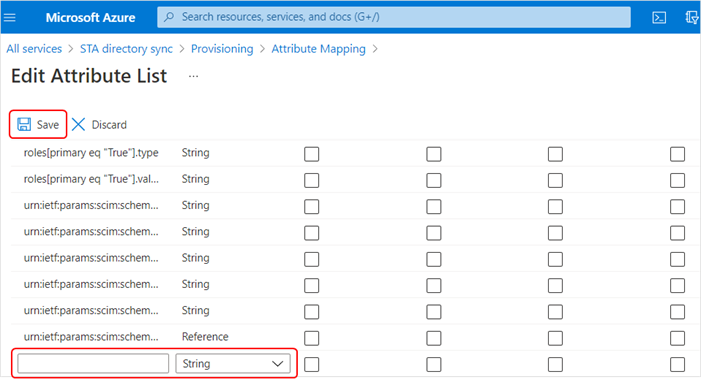The image size is (701, 385).
Task: Launch Cloud Shell from top bar
Action: [x=659, y=17]
